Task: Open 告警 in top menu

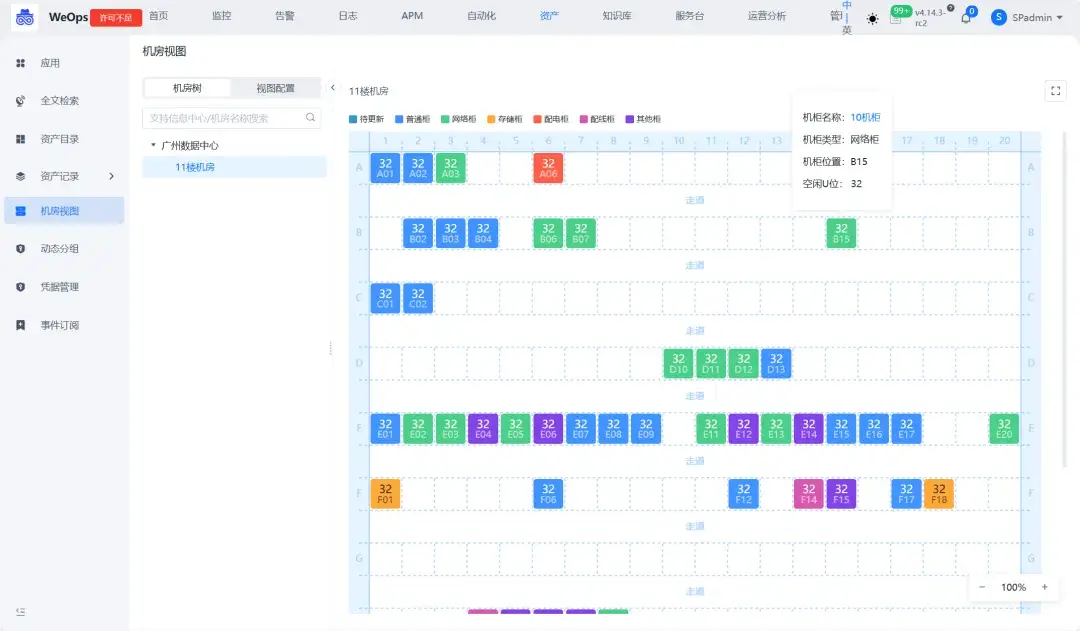Action: pyautogui.click(x=285, y=16)
